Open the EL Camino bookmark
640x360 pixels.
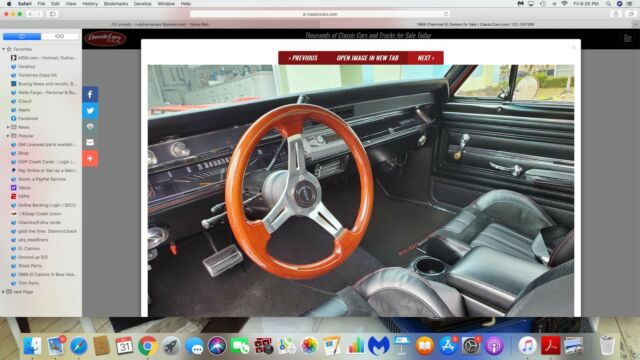(x=25, y=249)
